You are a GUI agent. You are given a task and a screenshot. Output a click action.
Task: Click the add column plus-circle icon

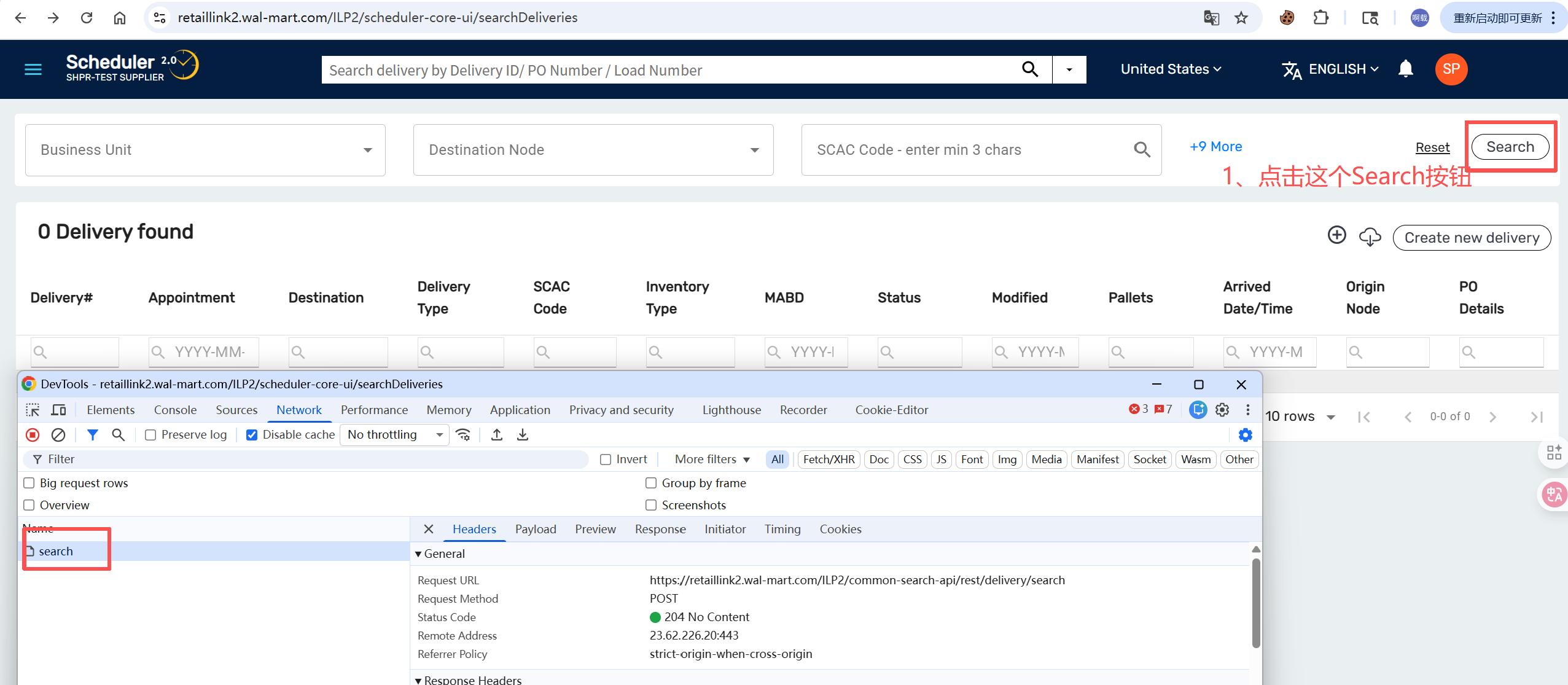click(1336, 235)
